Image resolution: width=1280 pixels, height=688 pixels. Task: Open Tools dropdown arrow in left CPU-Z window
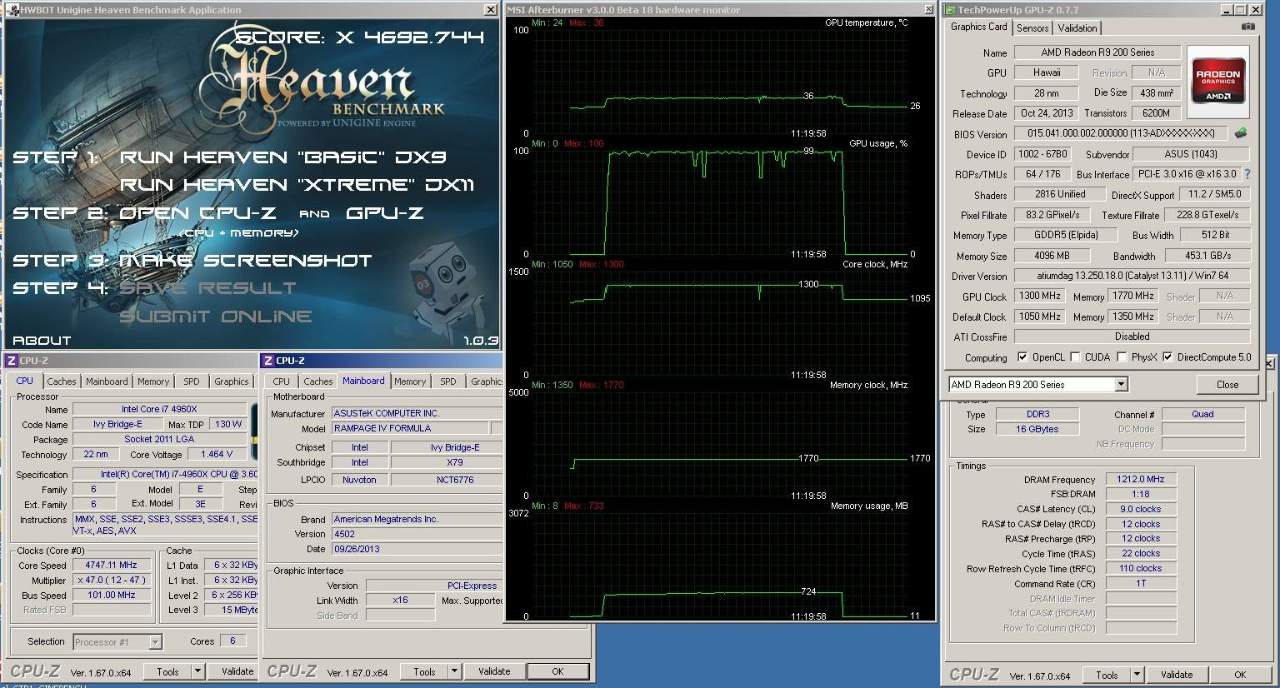[197, 672]
